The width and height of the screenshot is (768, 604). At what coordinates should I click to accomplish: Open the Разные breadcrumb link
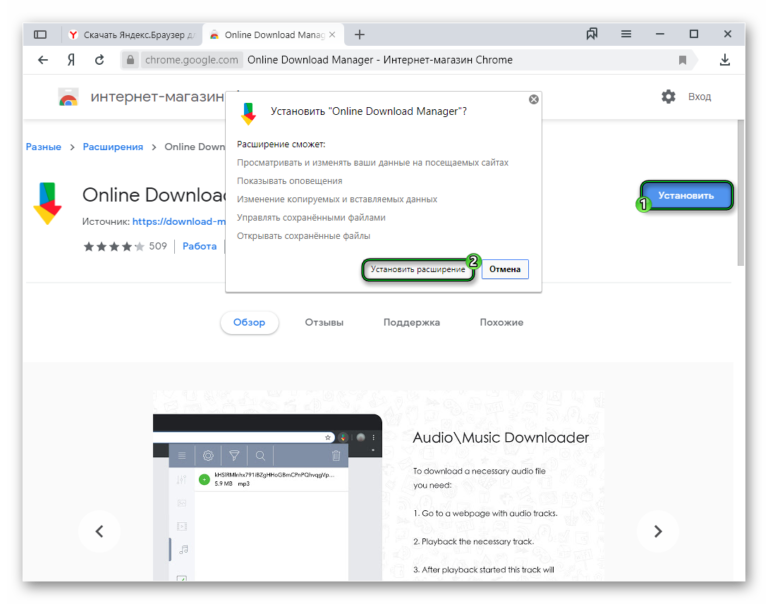44,147
